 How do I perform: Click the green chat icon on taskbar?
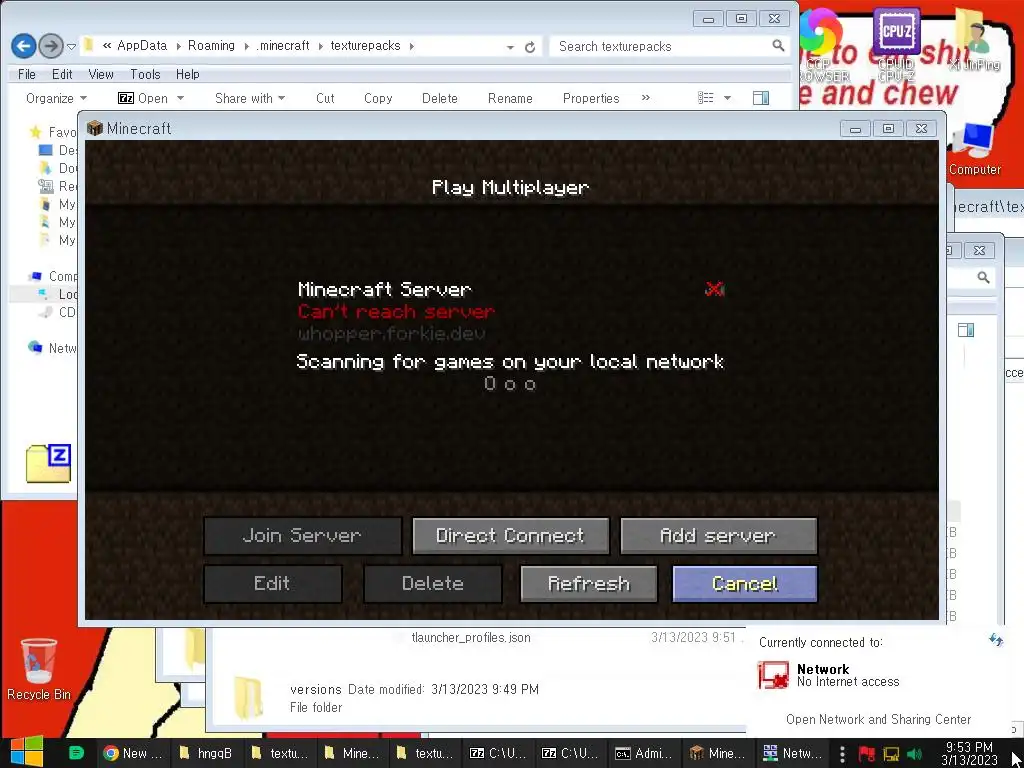click(x=76, y=753)
